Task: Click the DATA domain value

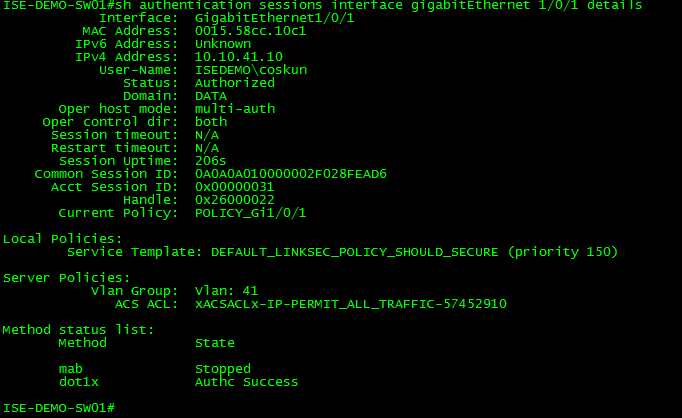Action: 211,96
